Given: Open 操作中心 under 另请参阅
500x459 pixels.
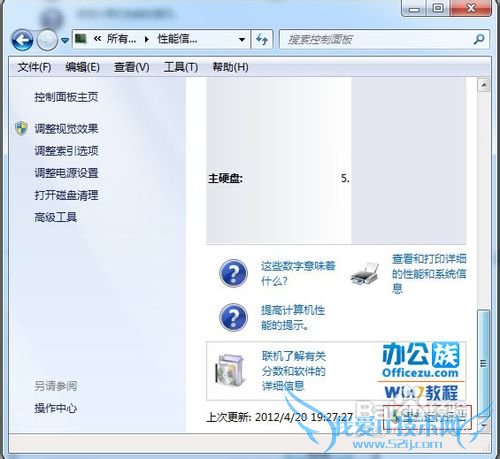Looking at the screenshot, I should 56,408.
